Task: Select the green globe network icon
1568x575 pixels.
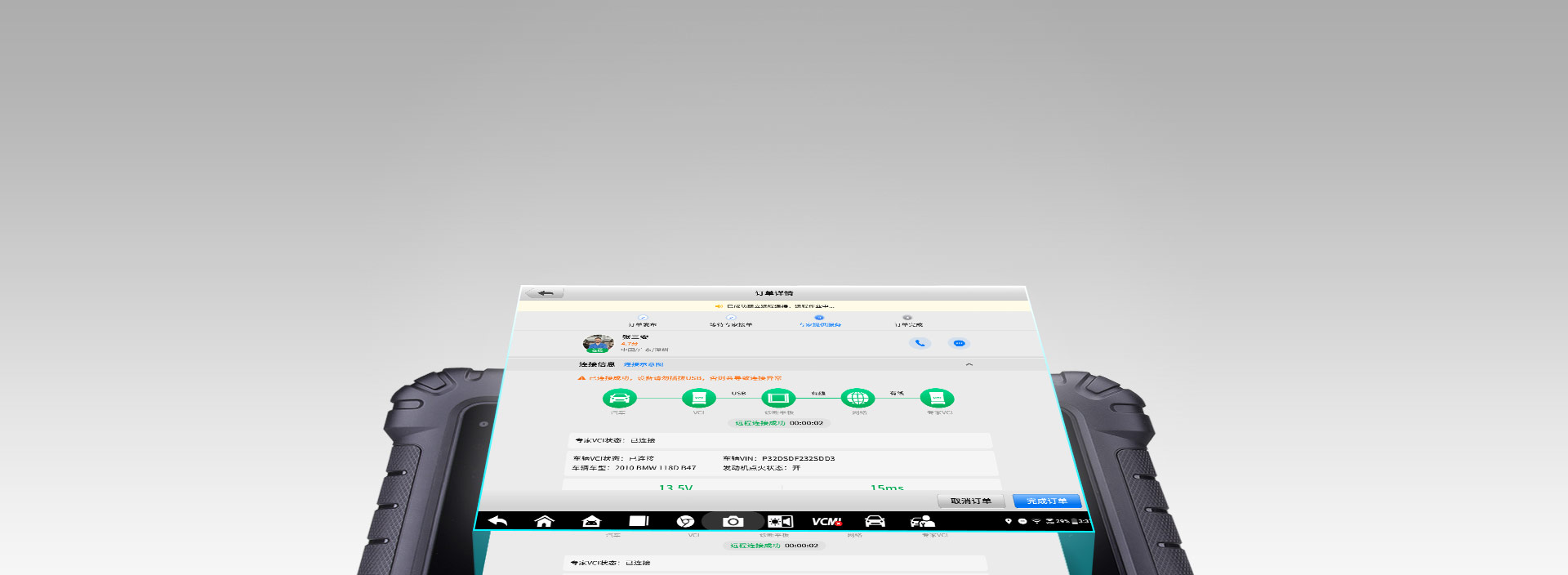Action: pos(857,399)
